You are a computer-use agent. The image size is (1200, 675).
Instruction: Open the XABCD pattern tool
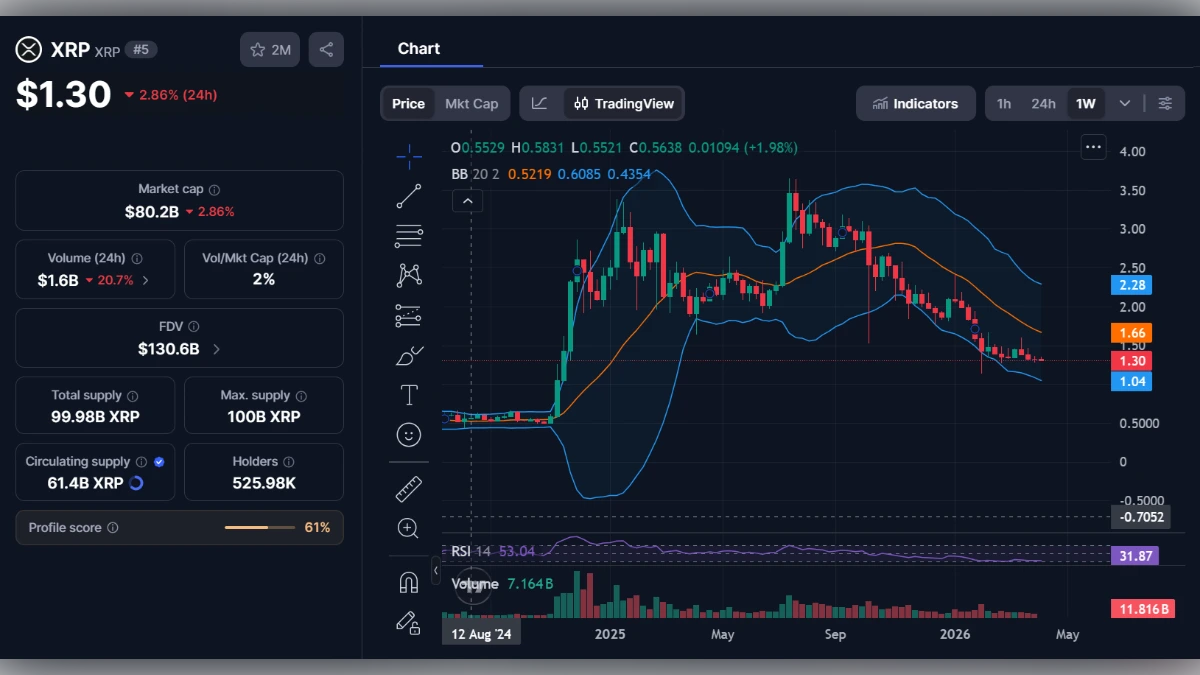click(408, 274)
